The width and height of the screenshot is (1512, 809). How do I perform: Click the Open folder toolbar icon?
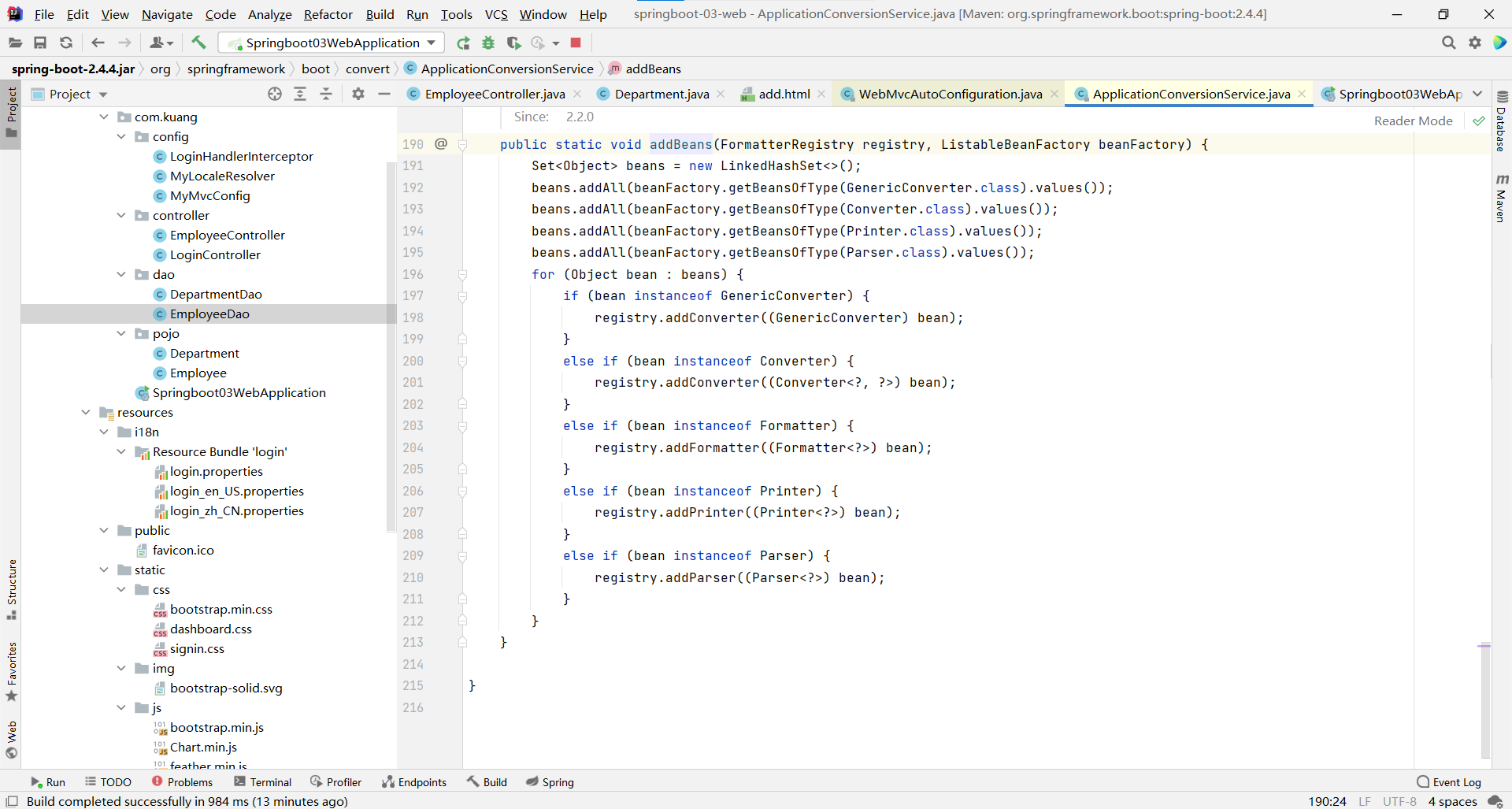pyautogui.click(x=15, y=43)
